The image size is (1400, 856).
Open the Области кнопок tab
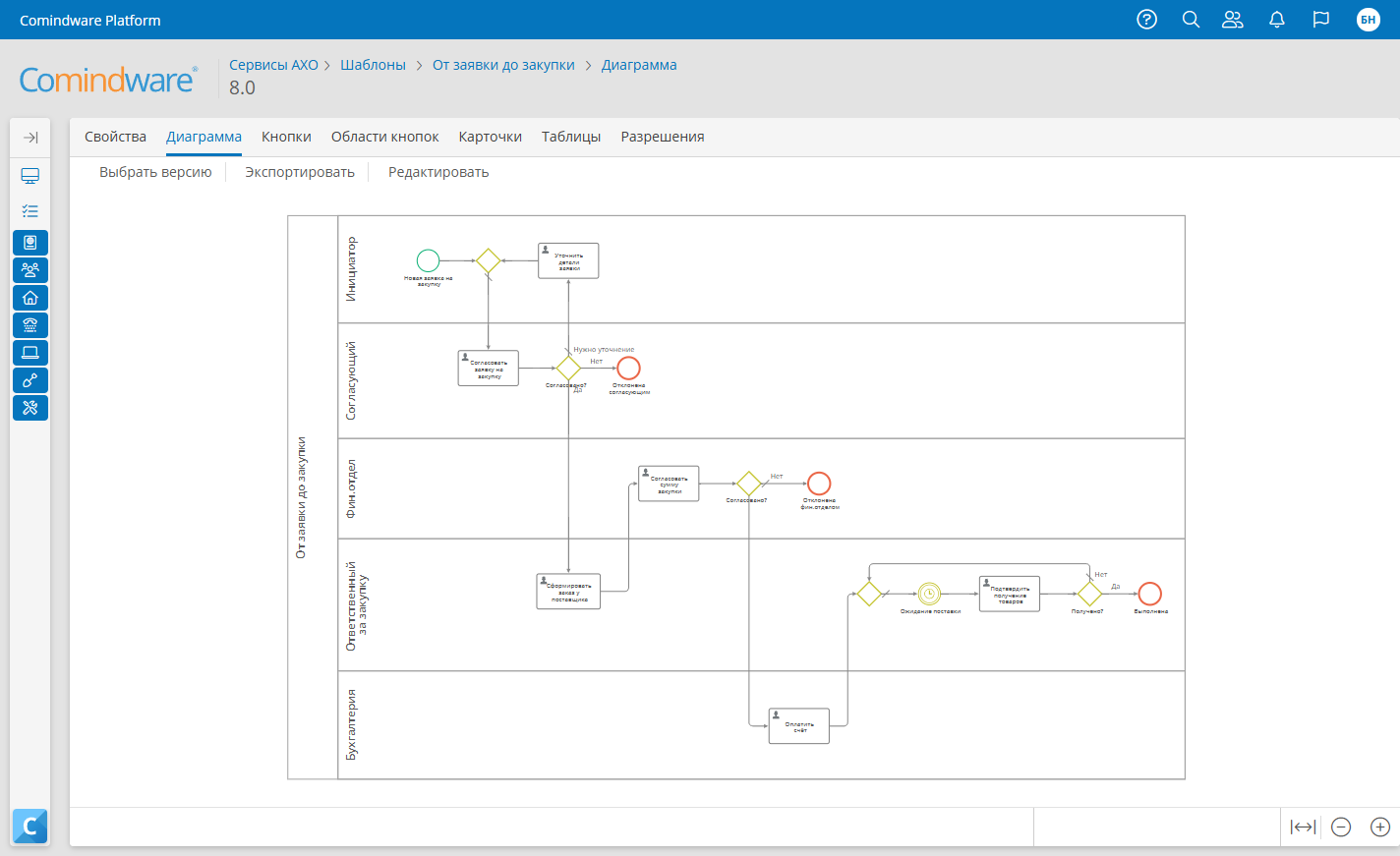click(x=384, y=137)
